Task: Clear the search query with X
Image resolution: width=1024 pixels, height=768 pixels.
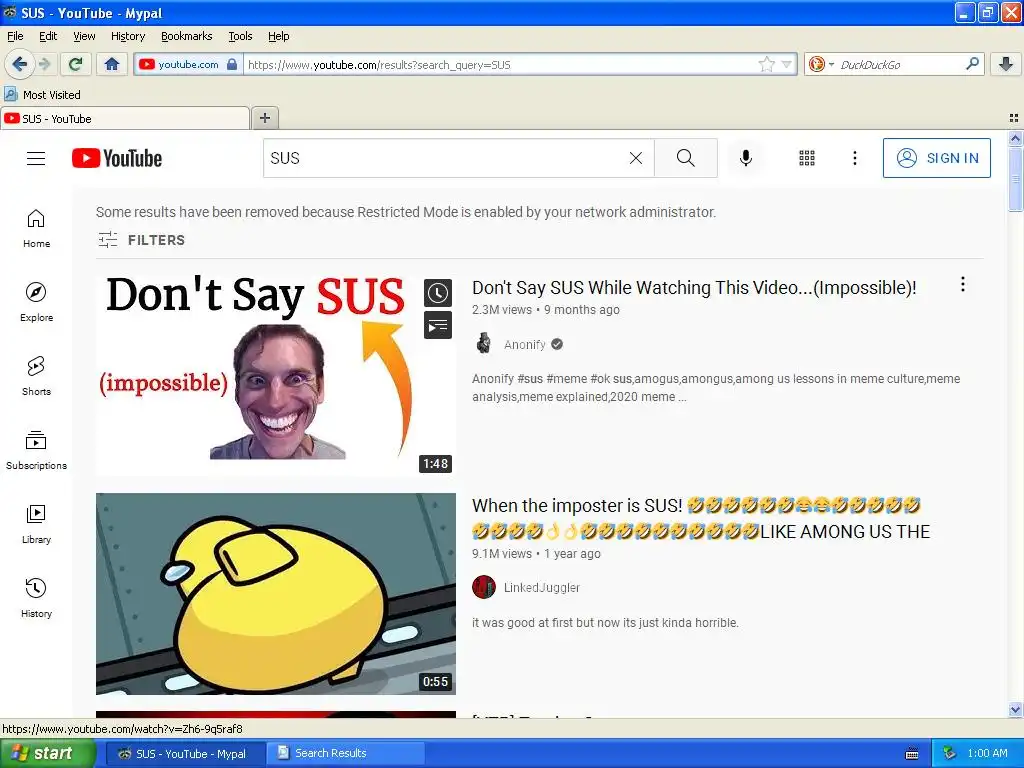Action: [635, 158]
